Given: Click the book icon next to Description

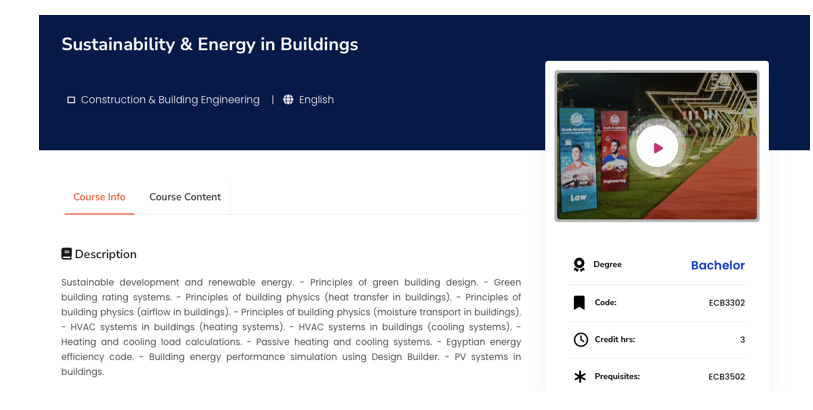Looking at the screenshot, I should pos(67,254).
